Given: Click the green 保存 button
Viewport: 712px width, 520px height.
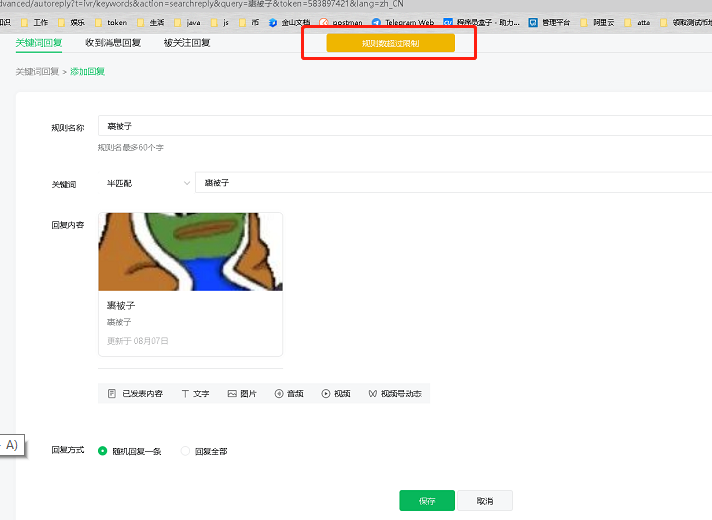Looking at the screenshot, I should (427, 500).
